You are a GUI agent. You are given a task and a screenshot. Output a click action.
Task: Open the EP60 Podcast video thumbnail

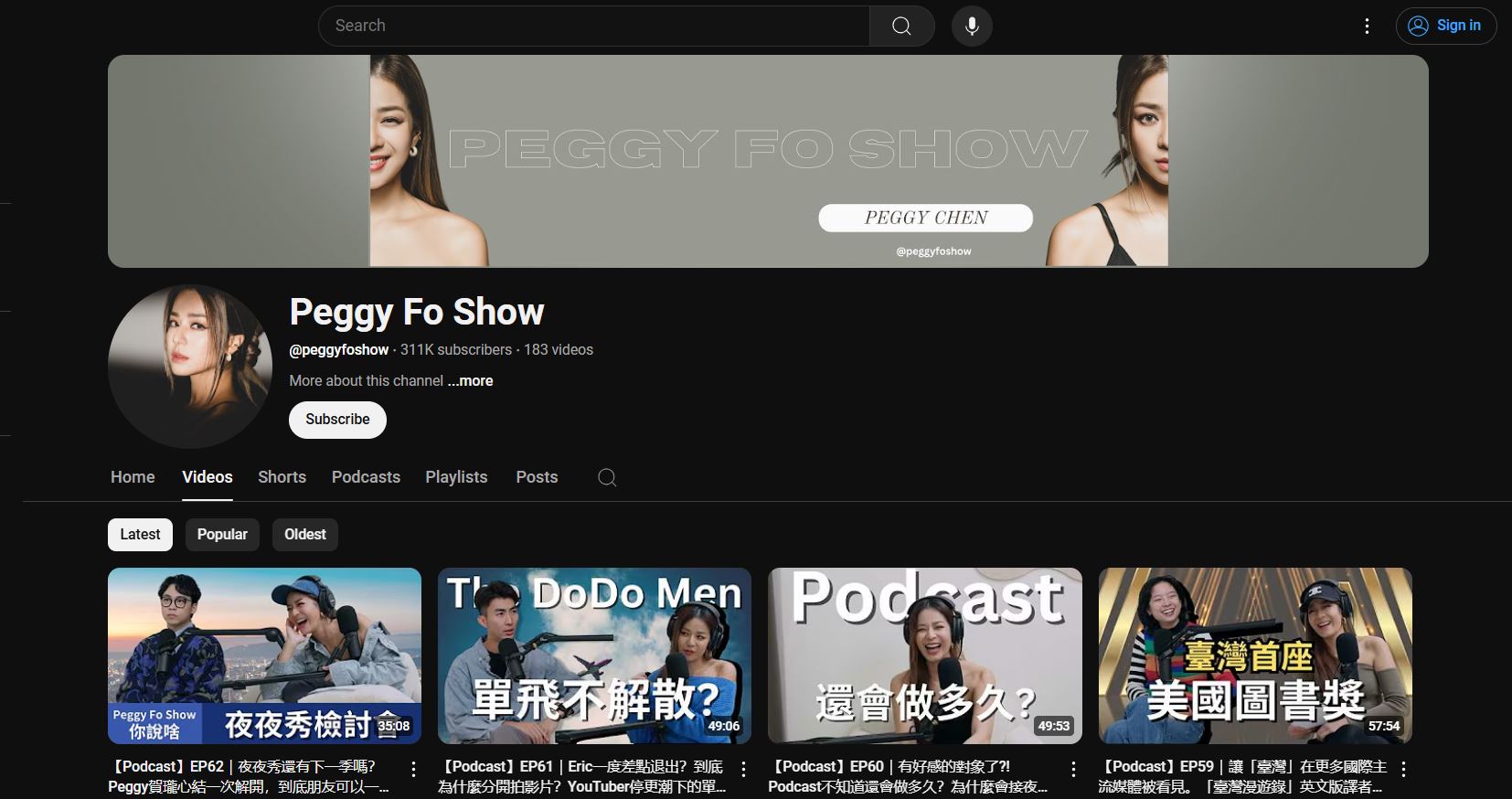pyautogui.click(x=925, y=655)
